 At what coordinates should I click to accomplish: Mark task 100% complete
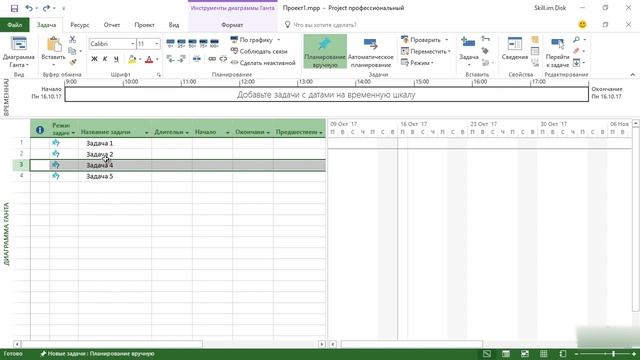coord(214,43)
